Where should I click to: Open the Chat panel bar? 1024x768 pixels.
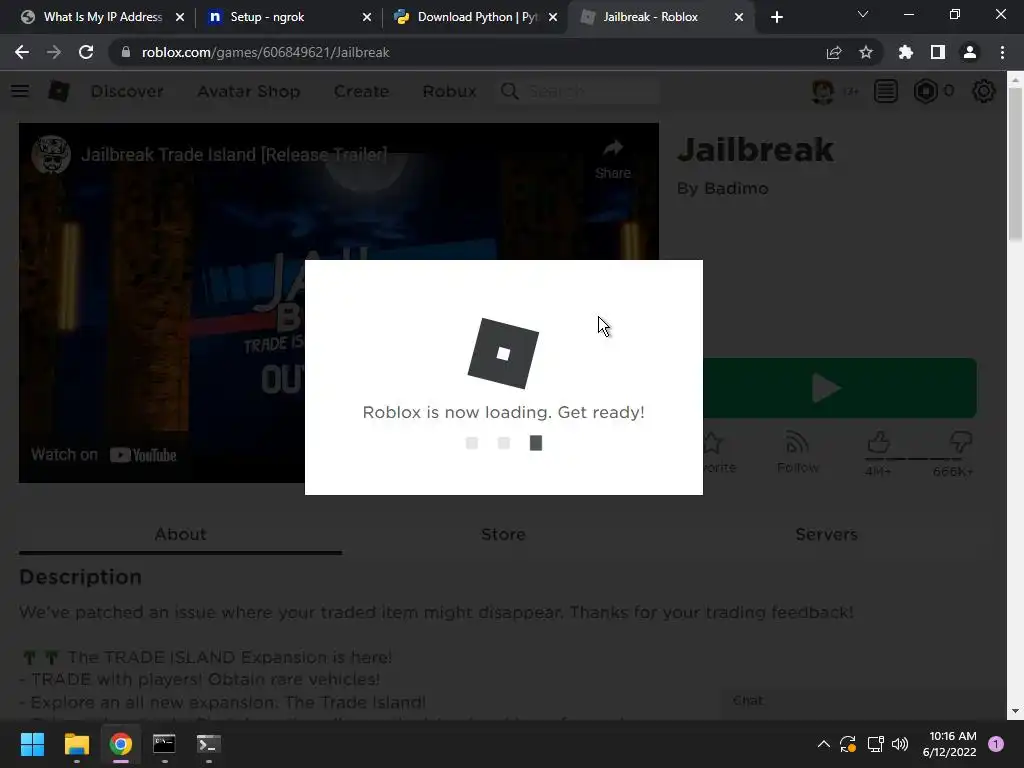pyautogui.click(x=862, y=701)
